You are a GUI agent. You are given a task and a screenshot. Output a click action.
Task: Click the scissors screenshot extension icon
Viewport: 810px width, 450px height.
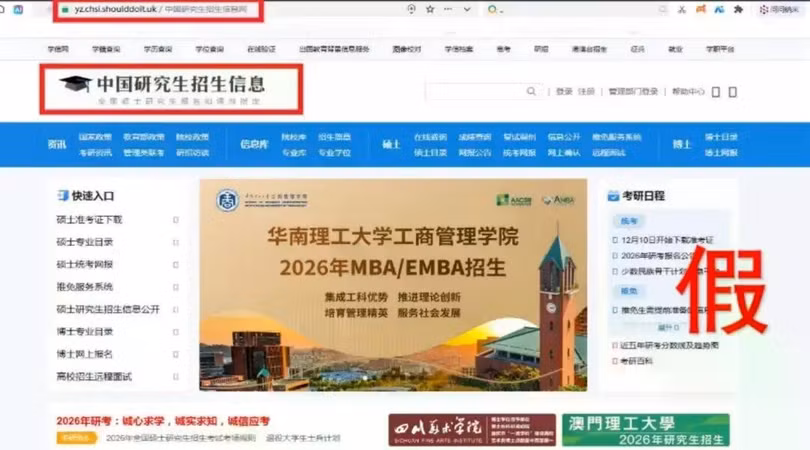click(x=682, y=9)
